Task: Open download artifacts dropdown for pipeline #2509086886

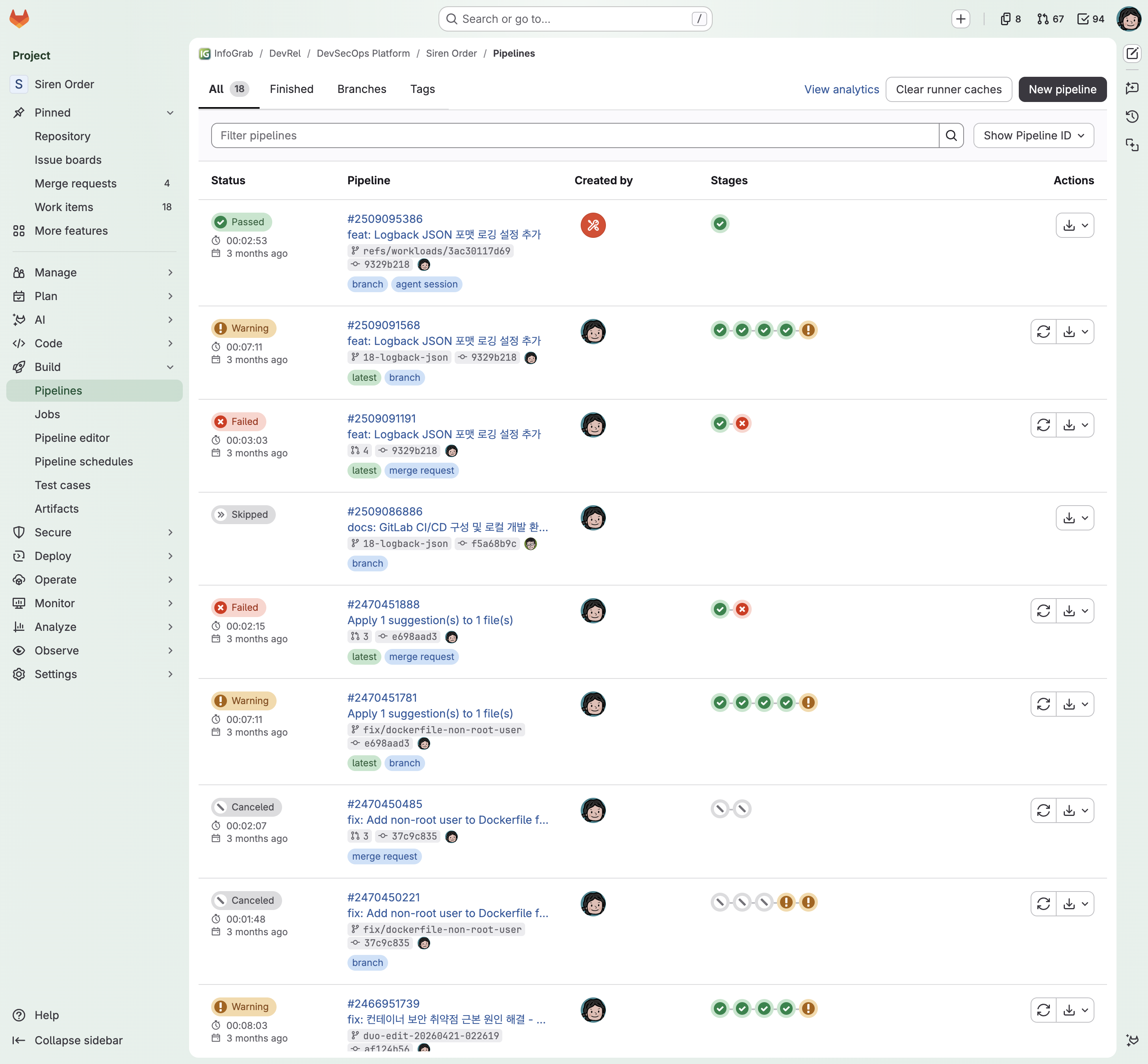Action: [1074, 517]
